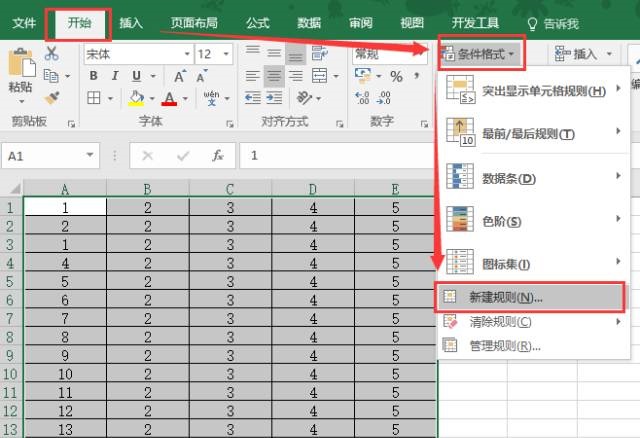Toggle Underline formatting

[137, 76]
